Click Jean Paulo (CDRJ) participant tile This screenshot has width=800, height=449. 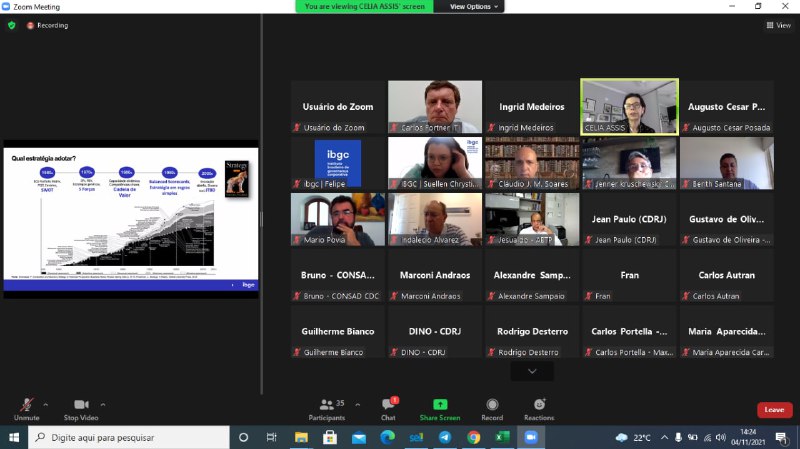coord(630,219)
